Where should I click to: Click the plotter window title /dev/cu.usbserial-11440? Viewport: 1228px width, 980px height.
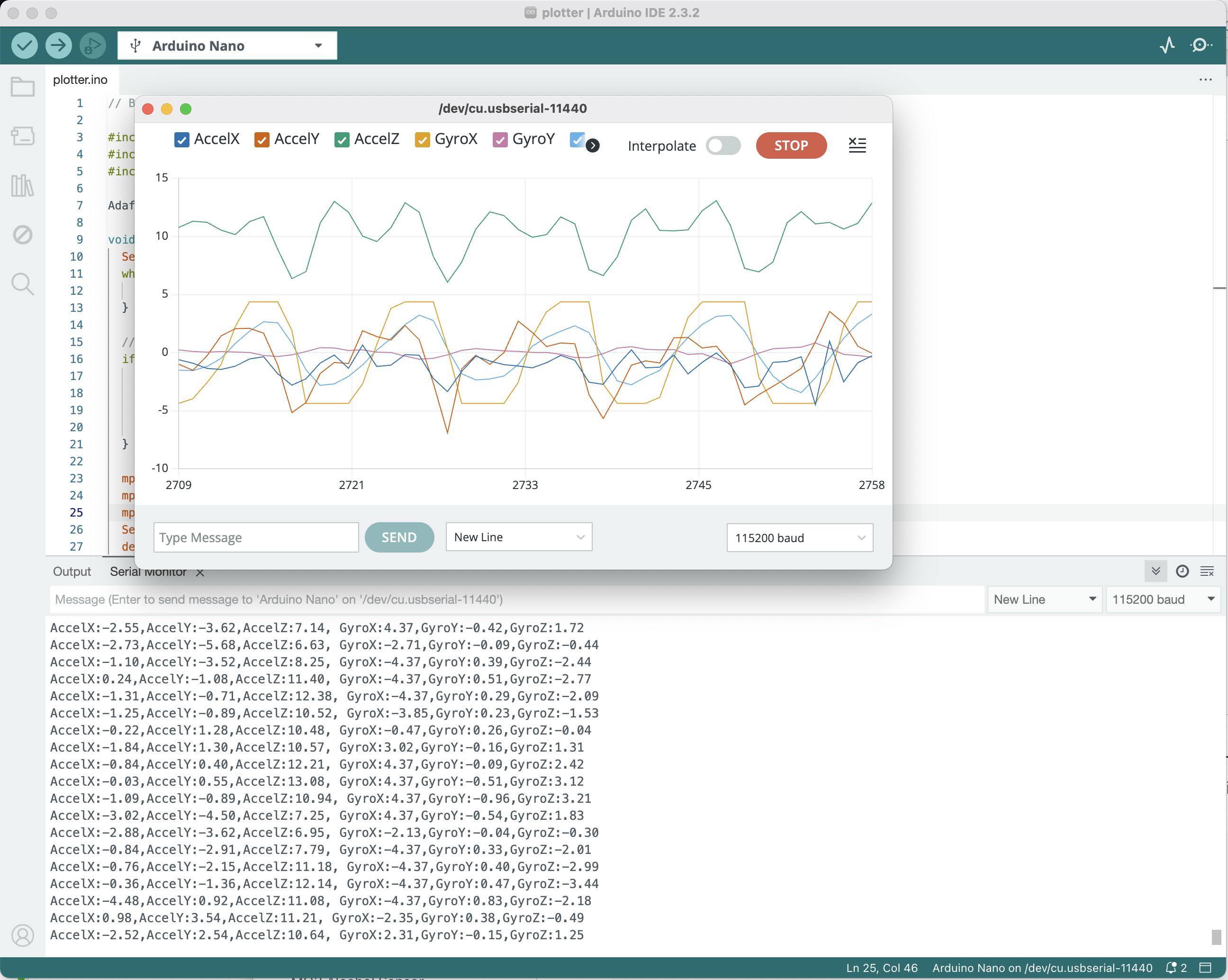coord(513,108)
